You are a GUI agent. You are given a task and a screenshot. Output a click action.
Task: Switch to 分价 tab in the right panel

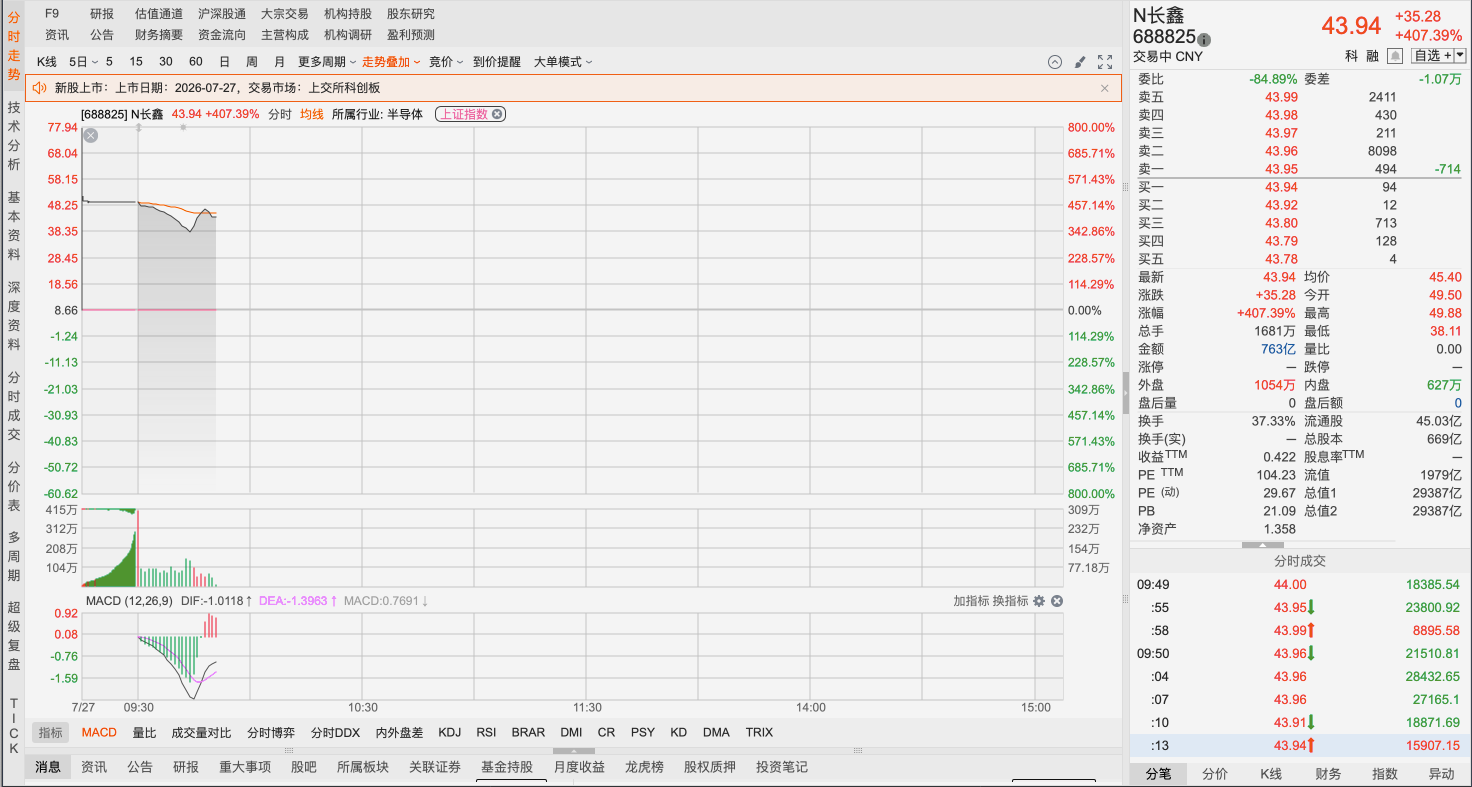click(x=1215, y=774)
